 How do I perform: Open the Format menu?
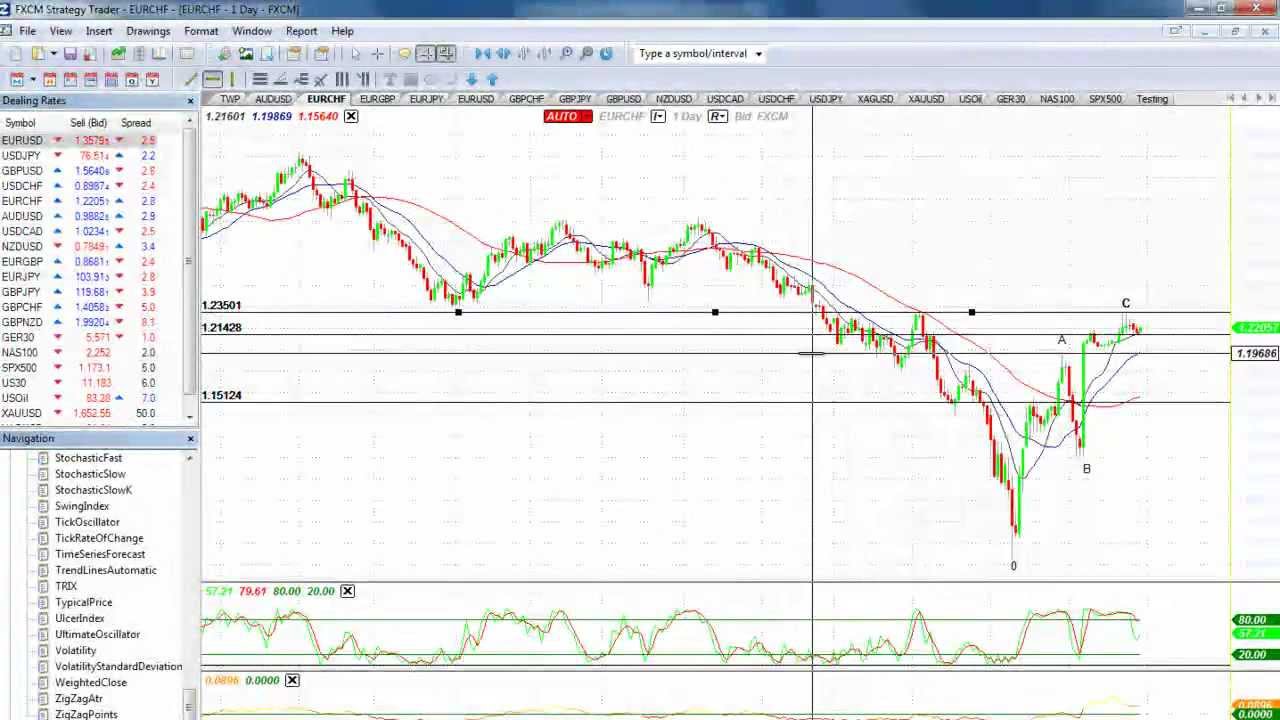[x=201, y=31]
